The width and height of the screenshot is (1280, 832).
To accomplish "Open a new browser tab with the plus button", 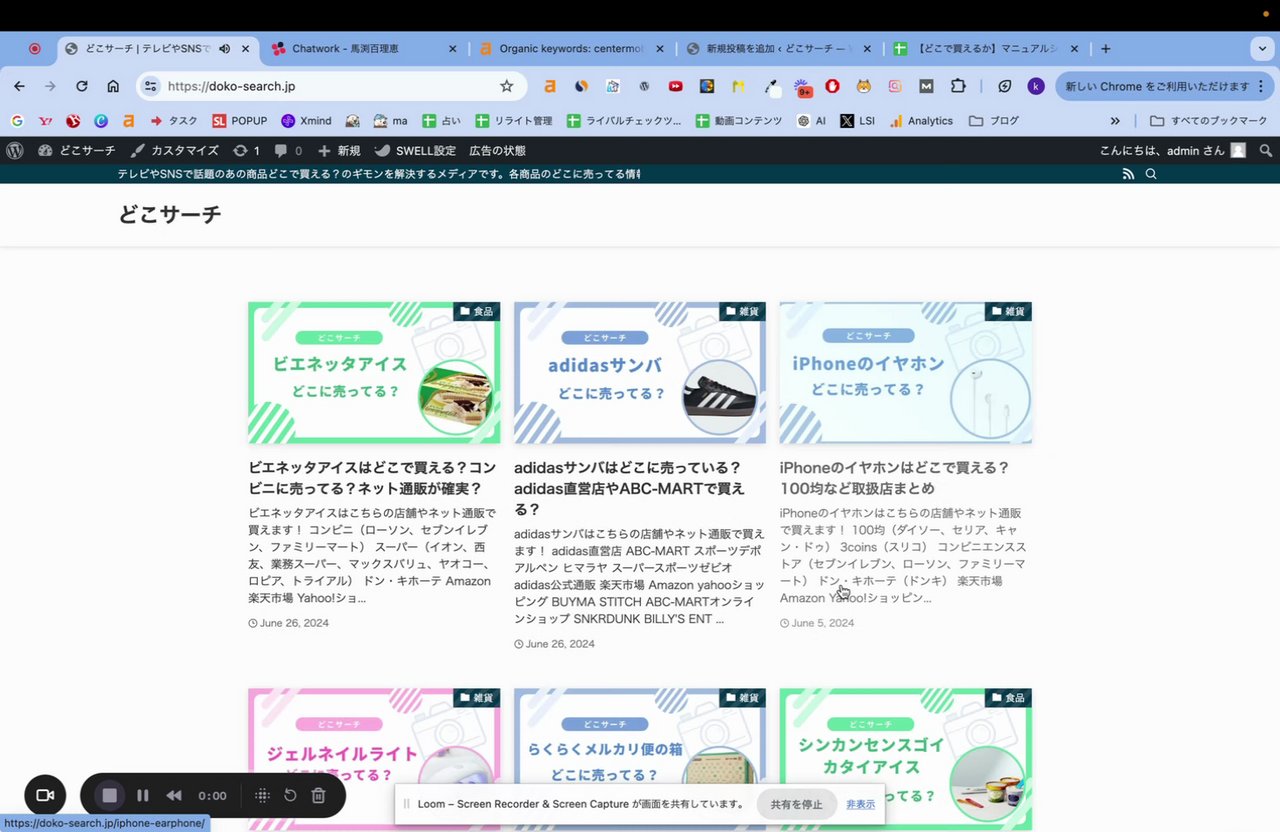I will 1105,48.
